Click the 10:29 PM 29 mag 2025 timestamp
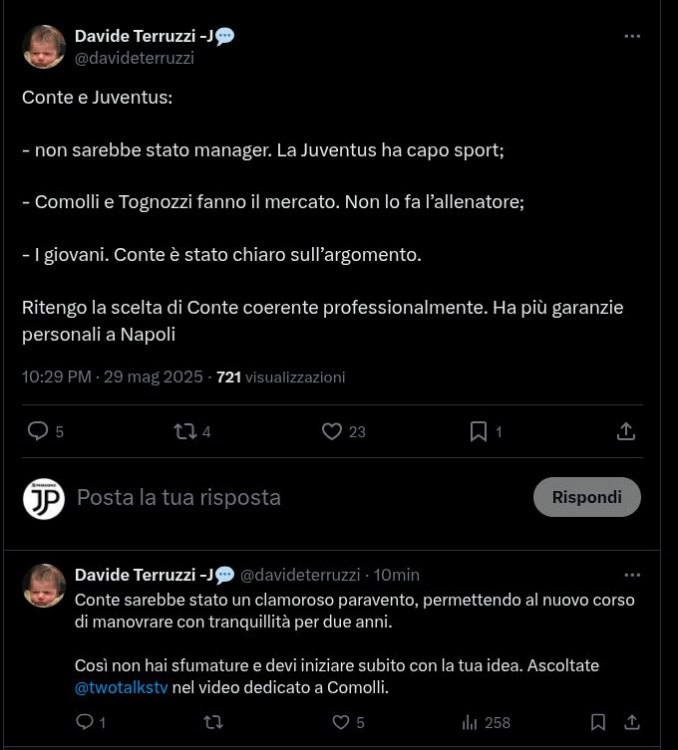This screenshot has height=750, width=678. [112, 377]
